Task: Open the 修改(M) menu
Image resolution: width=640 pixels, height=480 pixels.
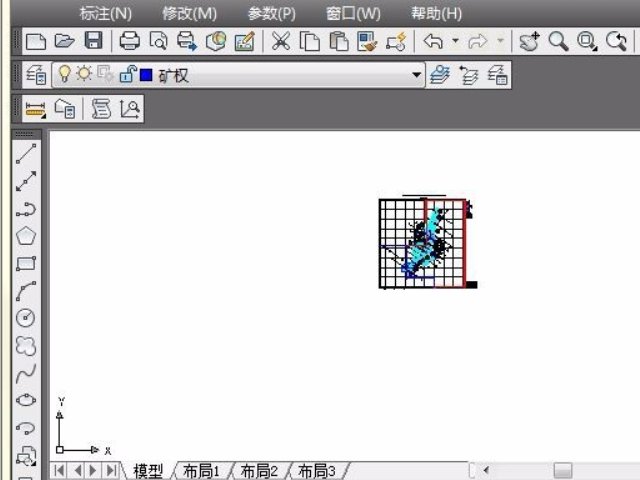Action: point(189,13)
